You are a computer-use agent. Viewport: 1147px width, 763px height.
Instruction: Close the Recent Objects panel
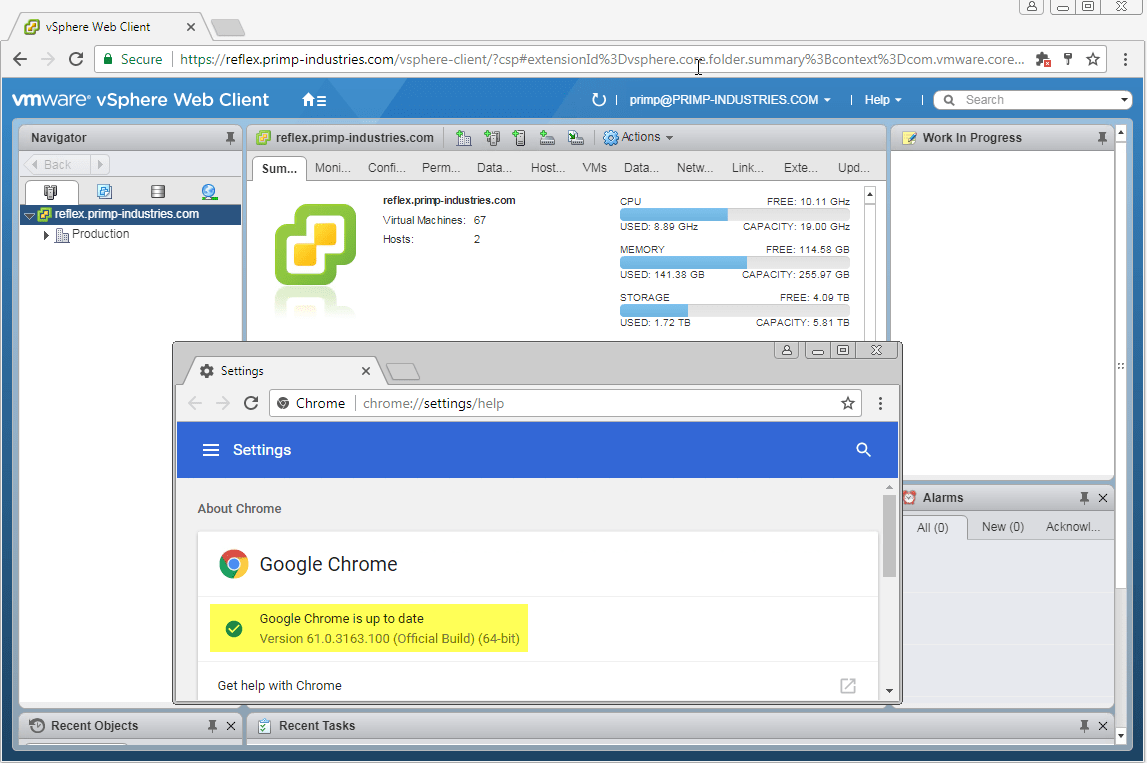coord(230,726)
